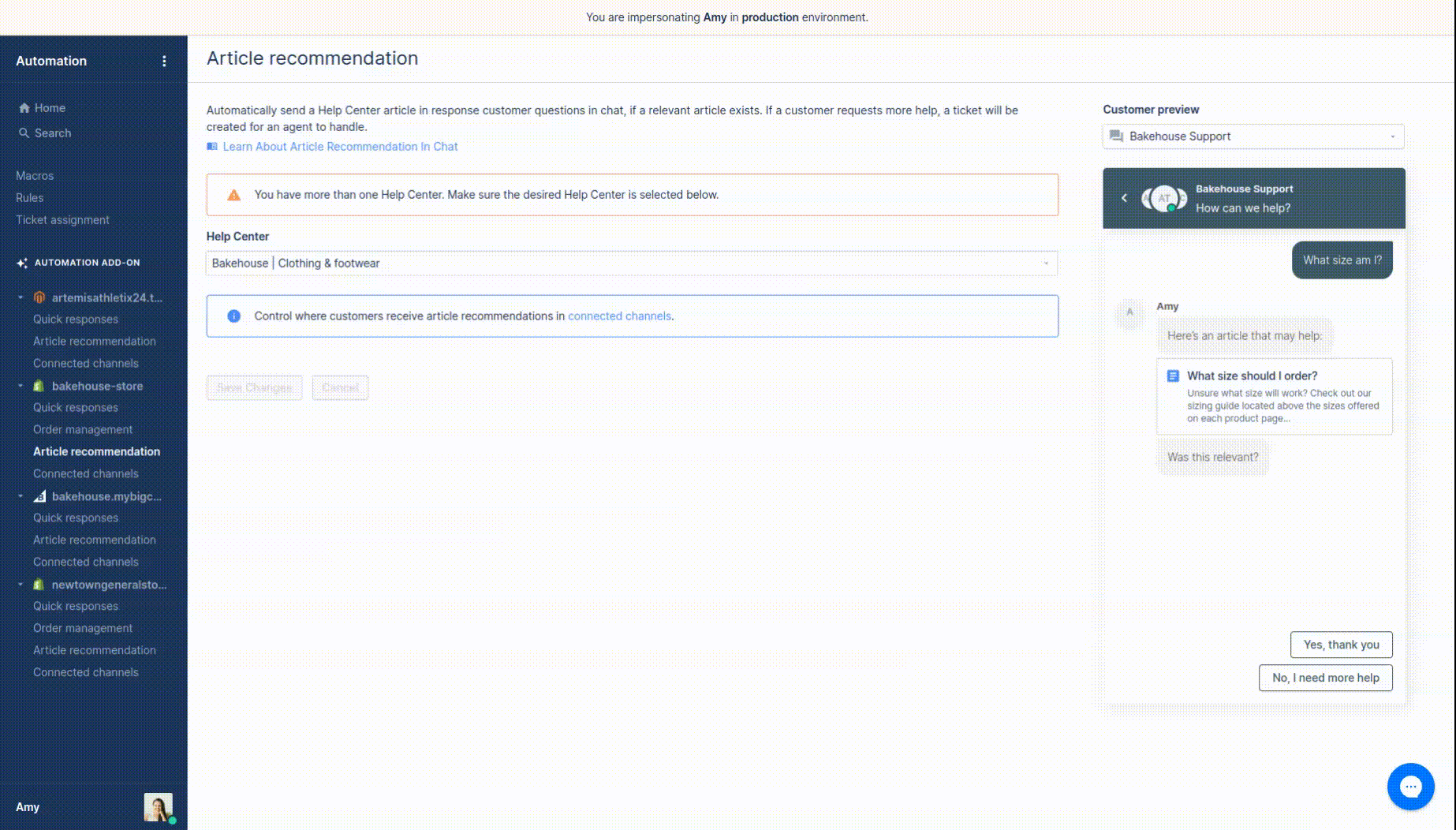Open Ticket assignment in sidebar
The height and width of the screenshot is (830, 1456).
point(62,220)
